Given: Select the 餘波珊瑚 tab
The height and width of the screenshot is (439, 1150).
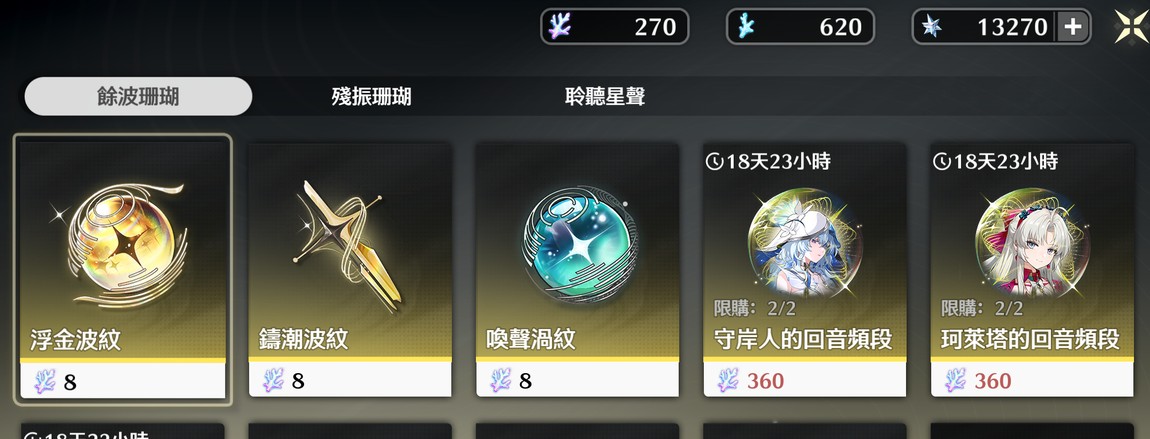Looking at the screenshot, I should click(x=138, y=97).
